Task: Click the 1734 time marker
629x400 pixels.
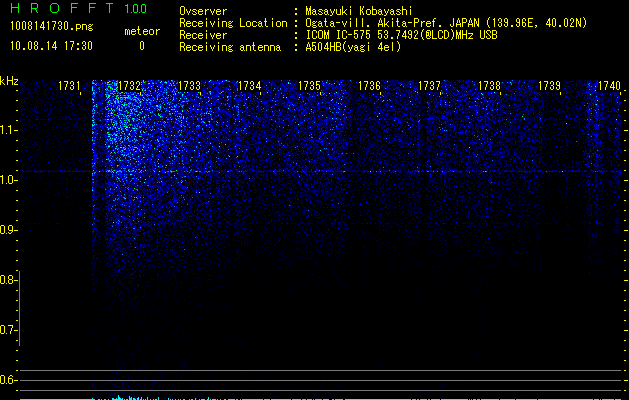Action: click(x=250, y=86)
